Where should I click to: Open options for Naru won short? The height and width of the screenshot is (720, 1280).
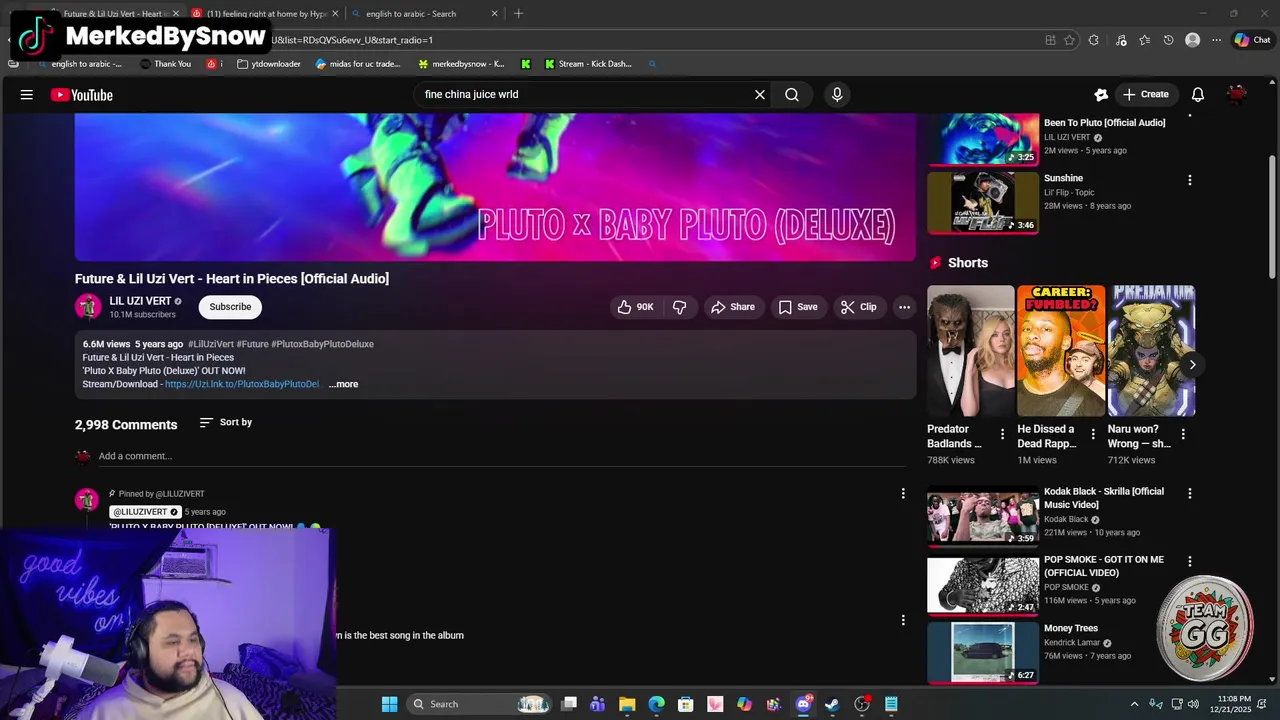(1183, 434)
